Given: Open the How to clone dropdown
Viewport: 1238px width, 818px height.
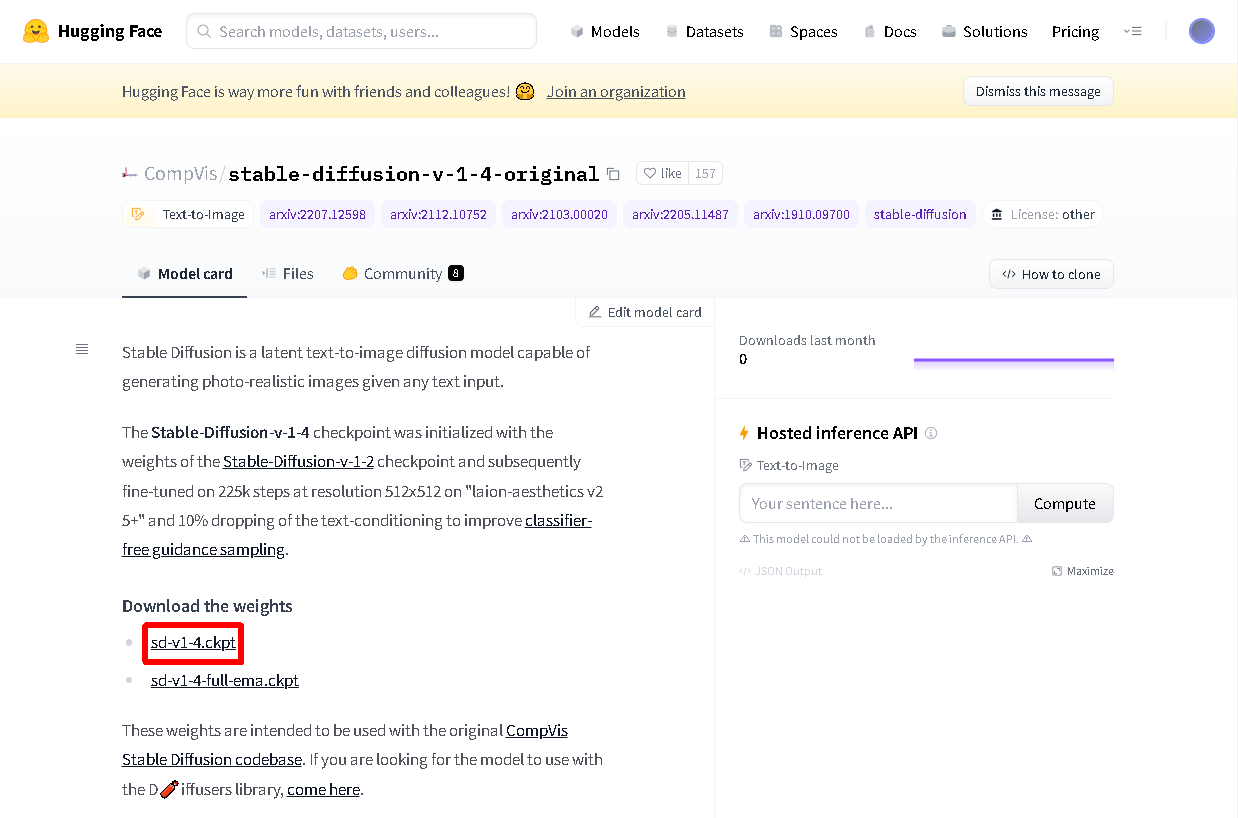Looking at the screenshot, I should pyautogui.click(x=1051, y=274).
